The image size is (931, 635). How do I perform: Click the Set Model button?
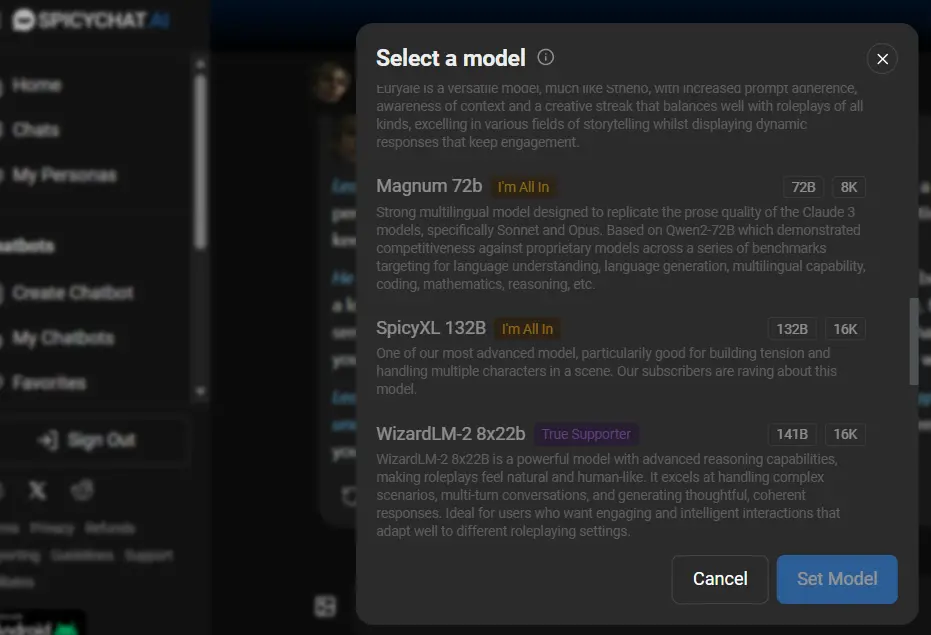point(836,579)
